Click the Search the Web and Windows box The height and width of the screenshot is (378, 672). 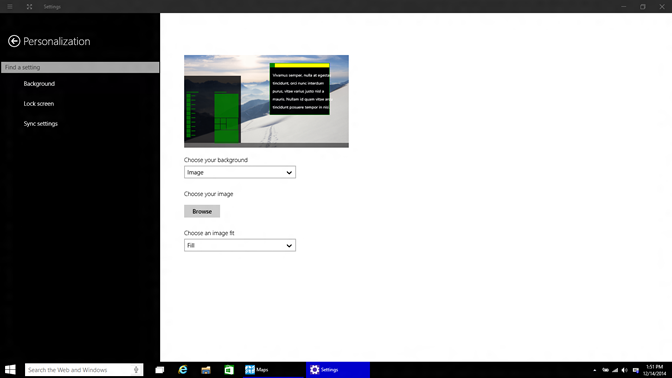coord(84,370)
